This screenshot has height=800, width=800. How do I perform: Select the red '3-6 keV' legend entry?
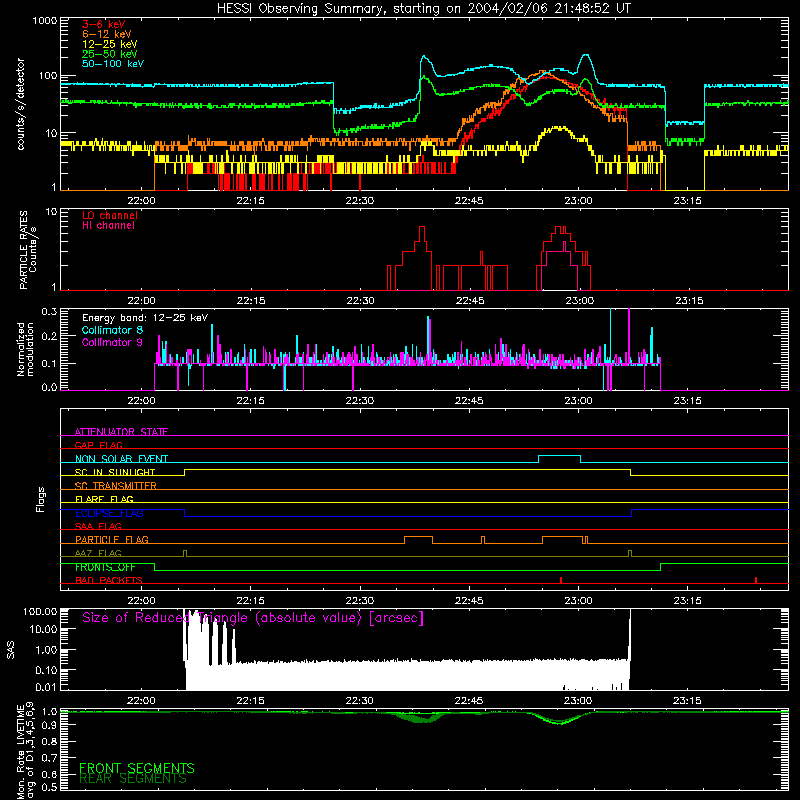(104, 24)
